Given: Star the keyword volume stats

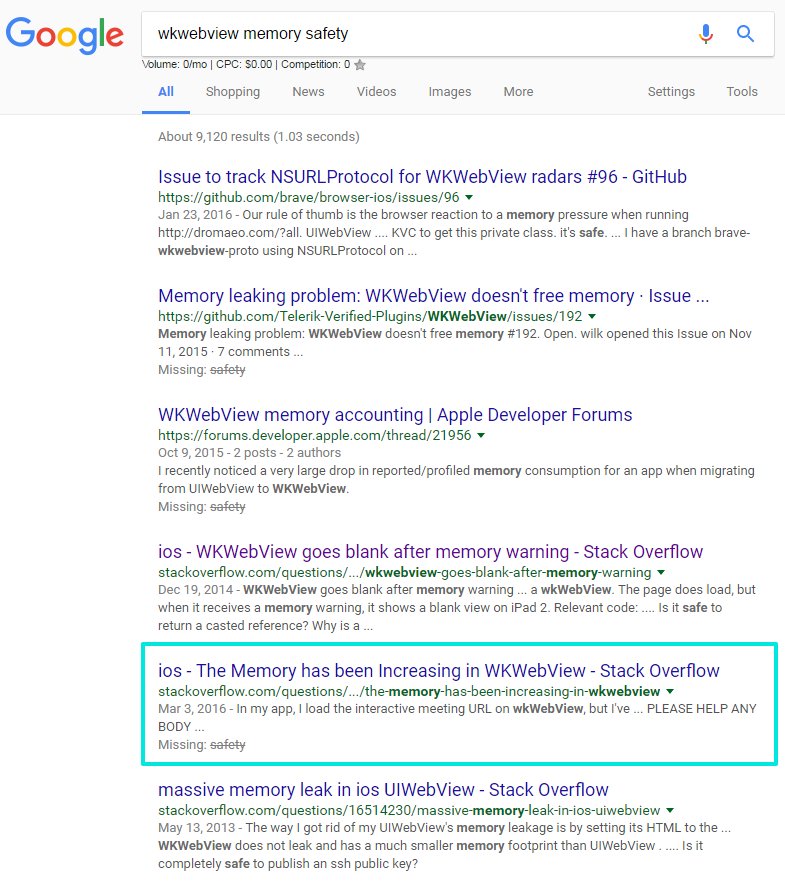Looking at the screenshot, I should (x=360, y=64).
